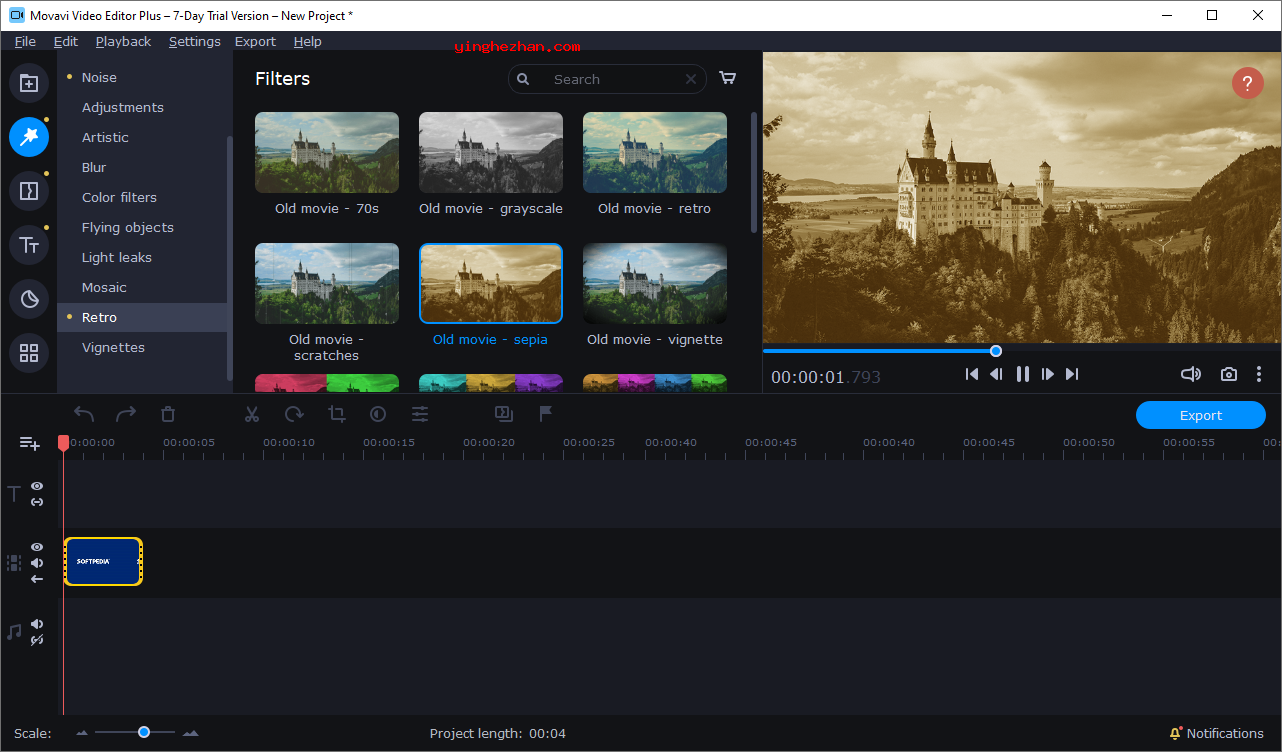Skip to previous clip button

coord(971,374)
